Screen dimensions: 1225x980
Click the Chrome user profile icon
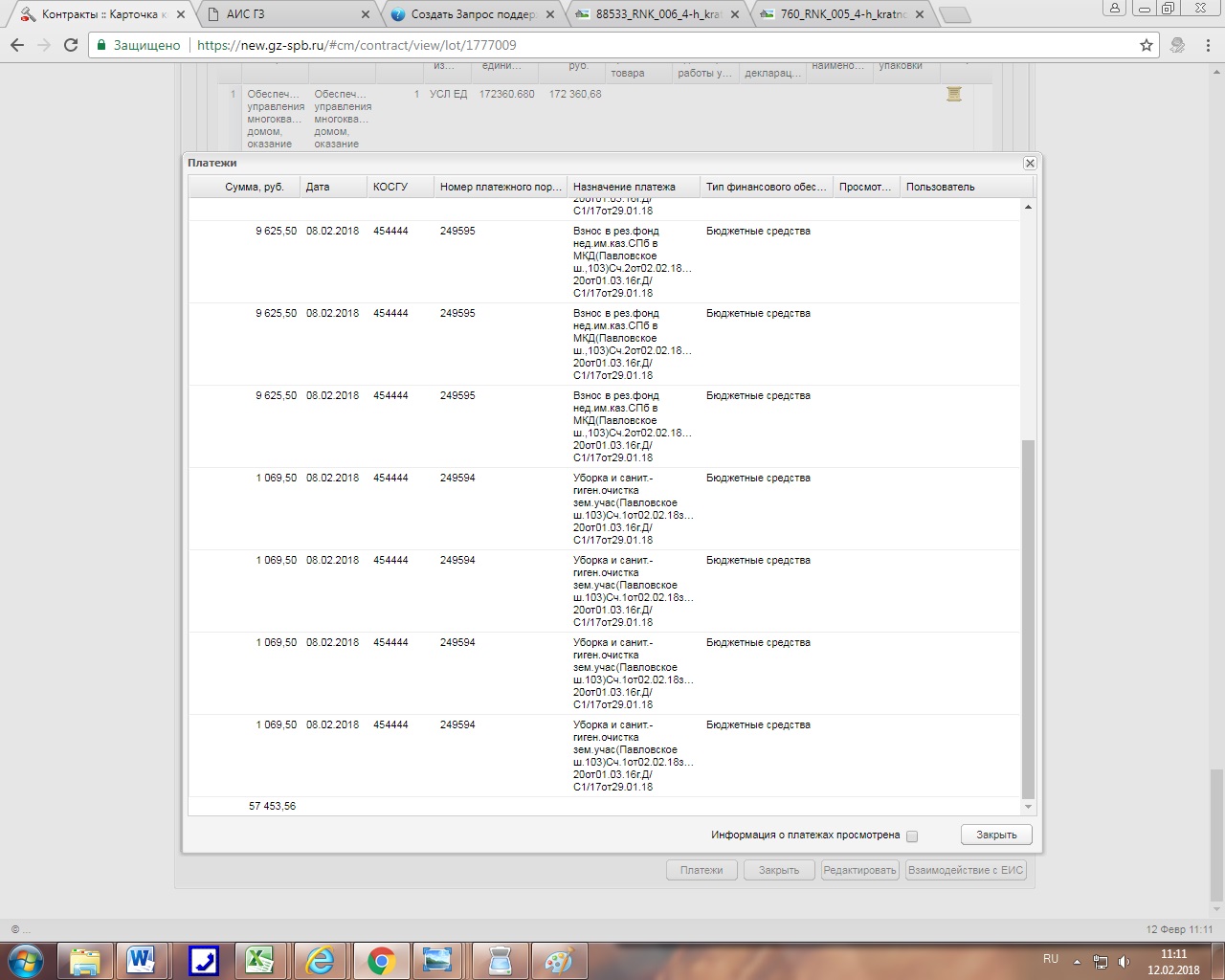(x=1115, y=8)
